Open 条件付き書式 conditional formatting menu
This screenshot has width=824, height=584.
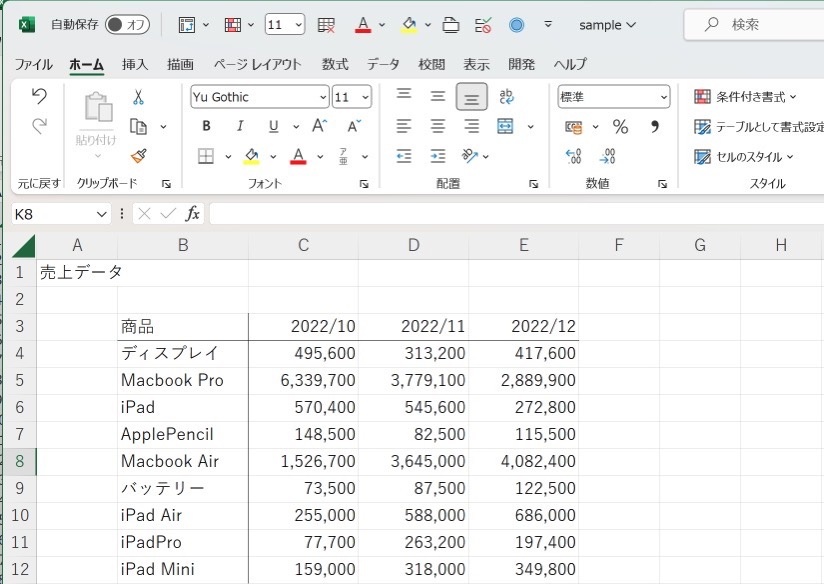pos(745,97)
